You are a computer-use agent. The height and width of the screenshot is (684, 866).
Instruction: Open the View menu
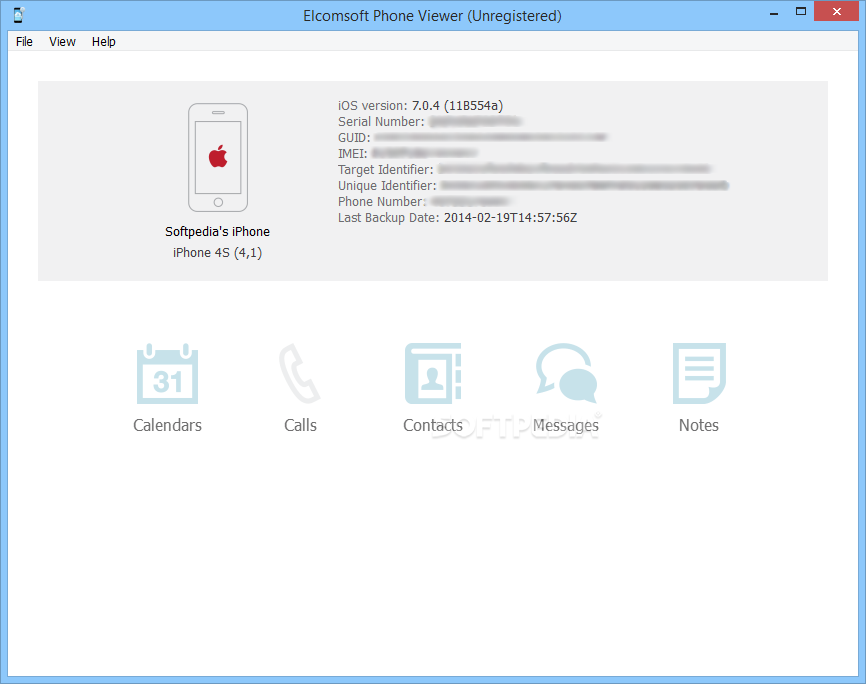(62, 41)
